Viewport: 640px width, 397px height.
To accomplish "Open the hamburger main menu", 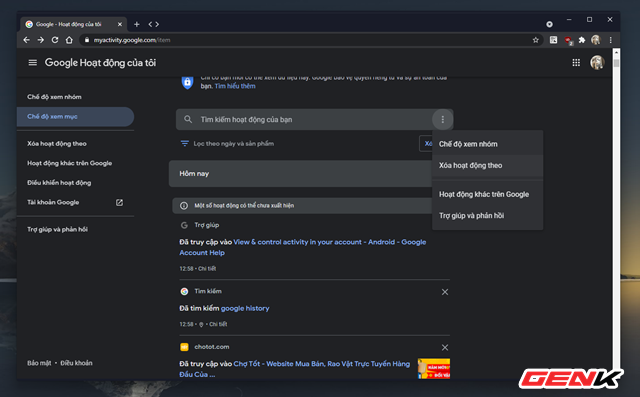I will tap(33, 62).
